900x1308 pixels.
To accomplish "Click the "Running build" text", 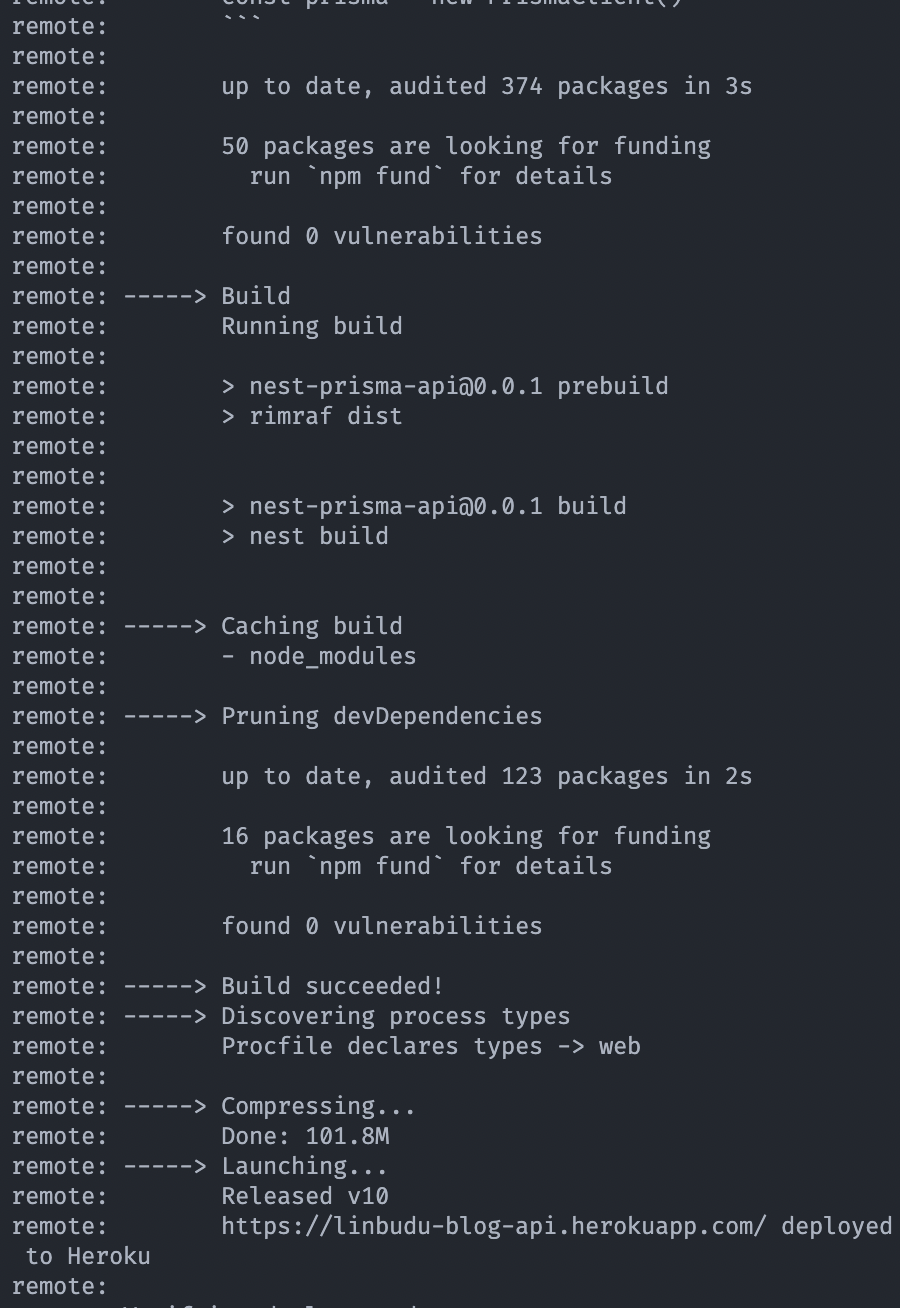I will (311, 326).
